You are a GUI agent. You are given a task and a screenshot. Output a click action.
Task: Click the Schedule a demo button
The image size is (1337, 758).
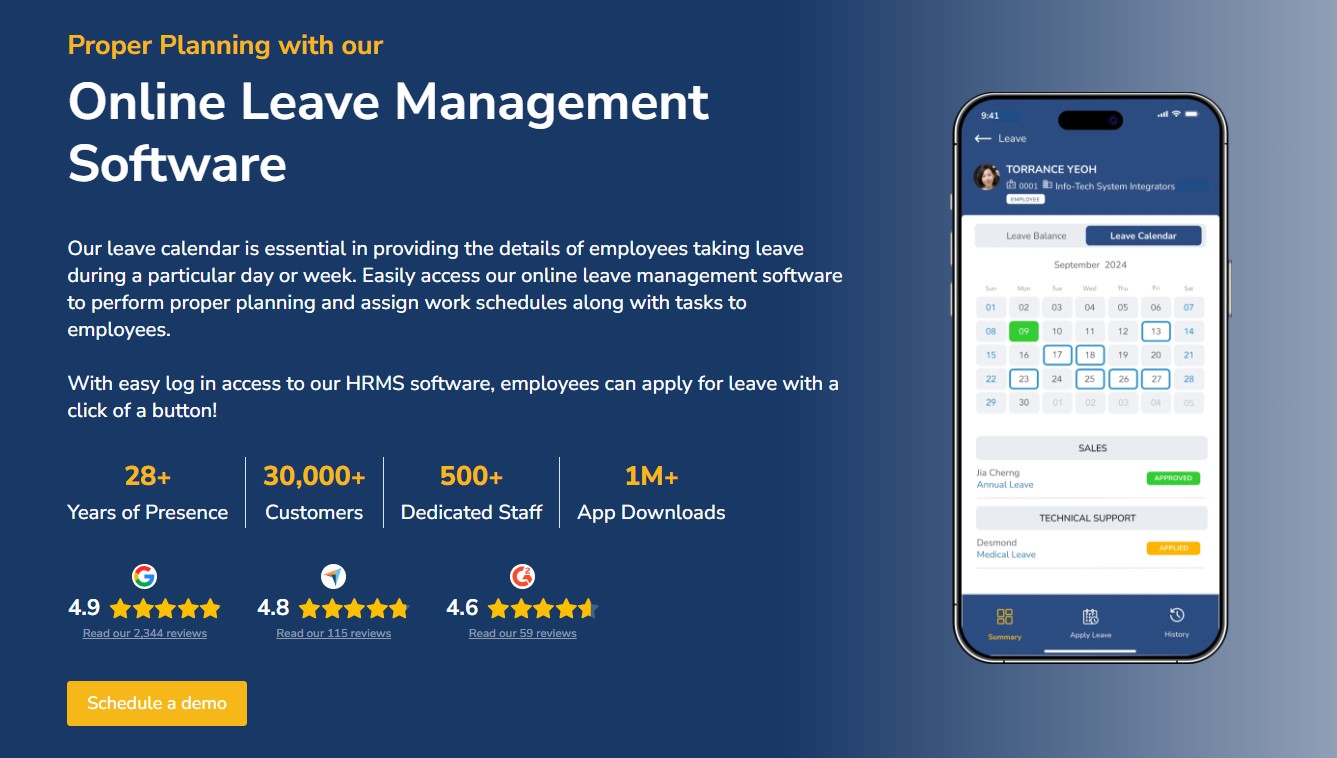tap(156, 703)
